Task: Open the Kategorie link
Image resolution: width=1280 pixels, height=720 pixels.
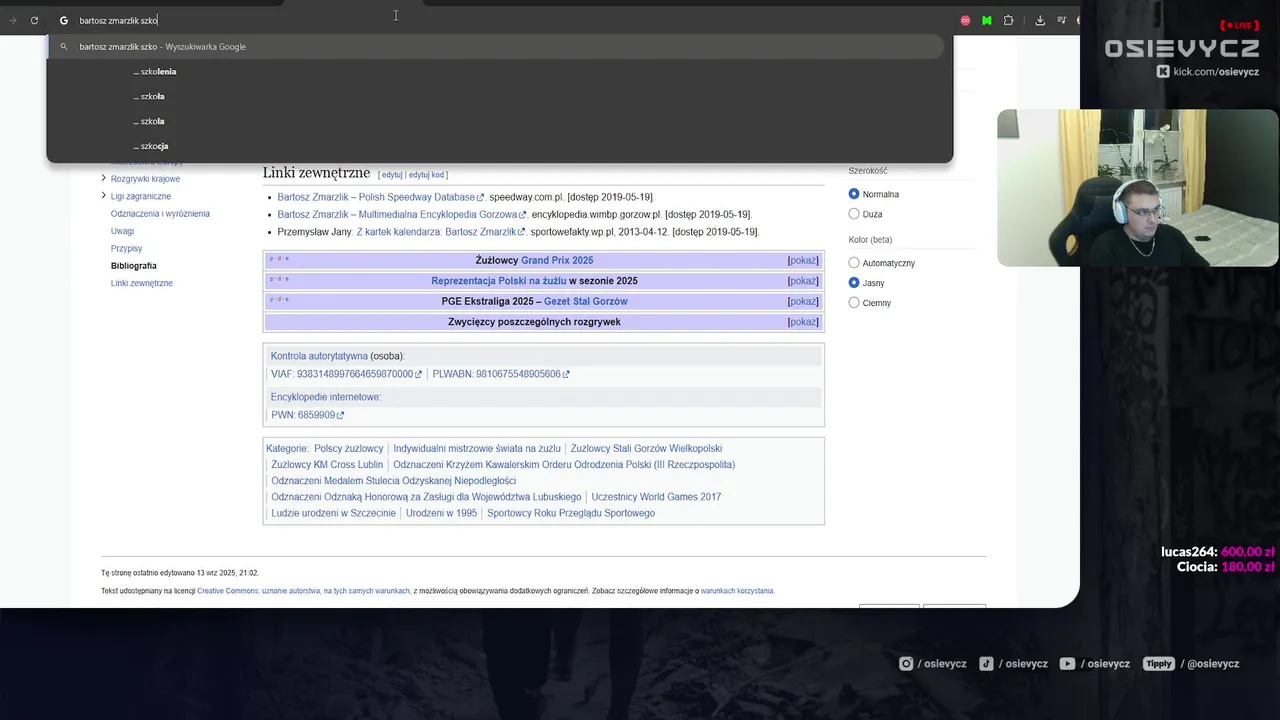Action: click(x=286, y=449)
